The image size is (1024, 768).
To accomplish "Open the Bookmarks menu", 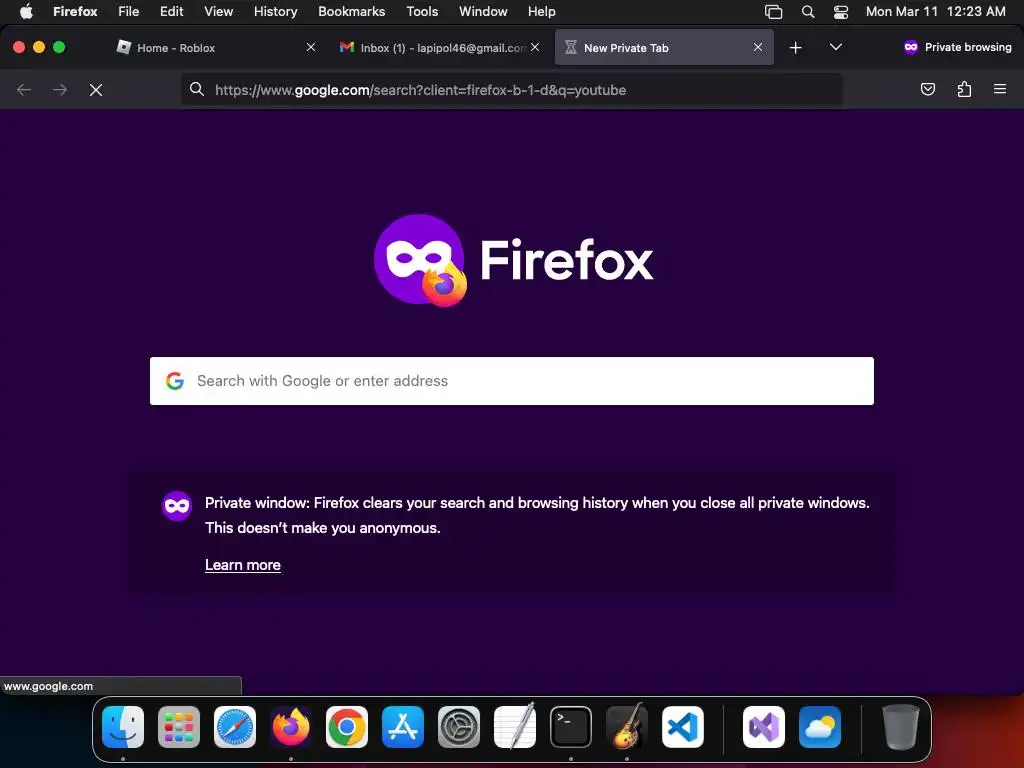I will pyautogui.click(x=351, y=12).
